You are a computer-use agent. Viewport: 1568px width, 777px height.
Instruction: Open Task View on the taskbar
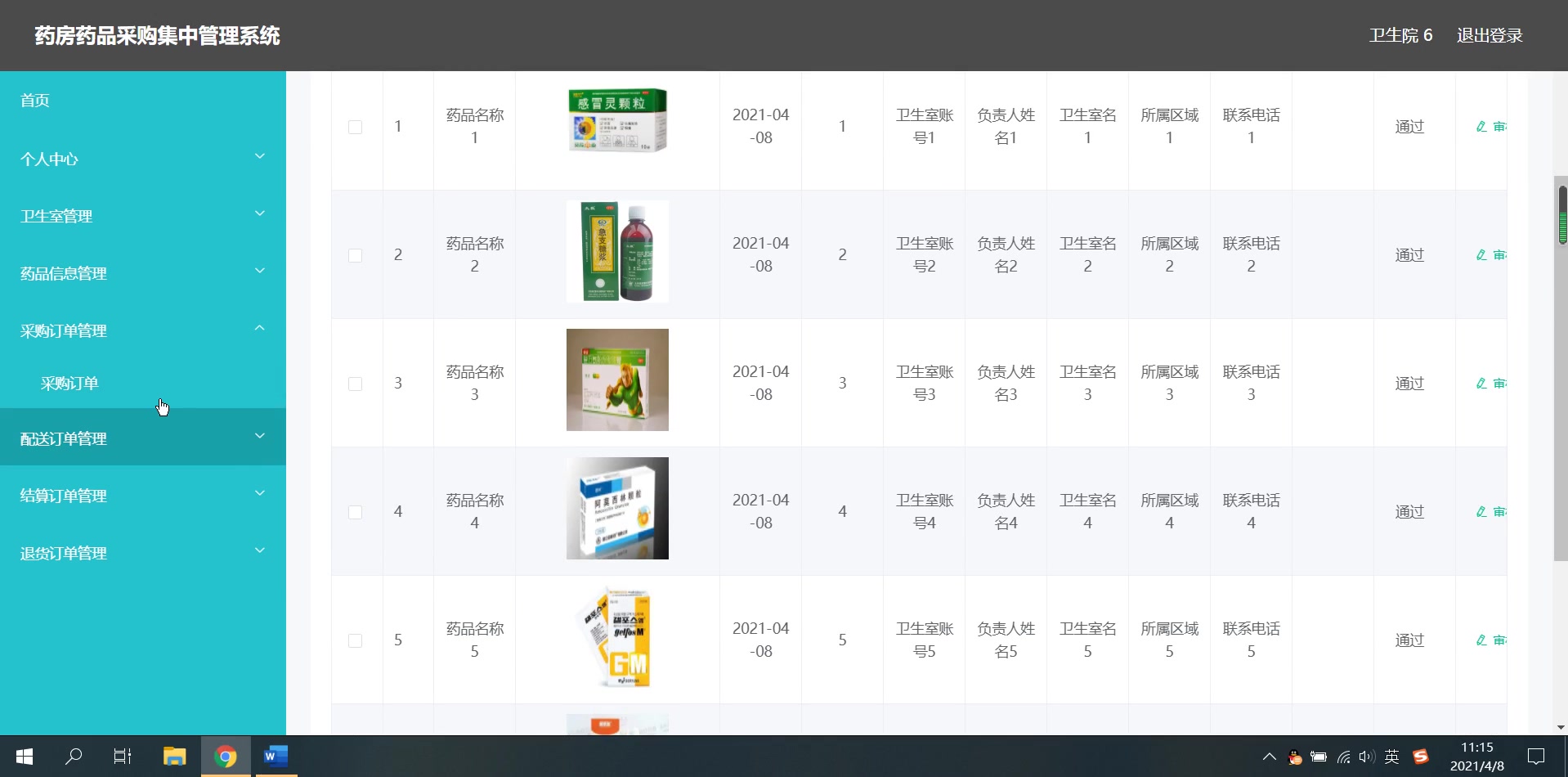(123, 757)
